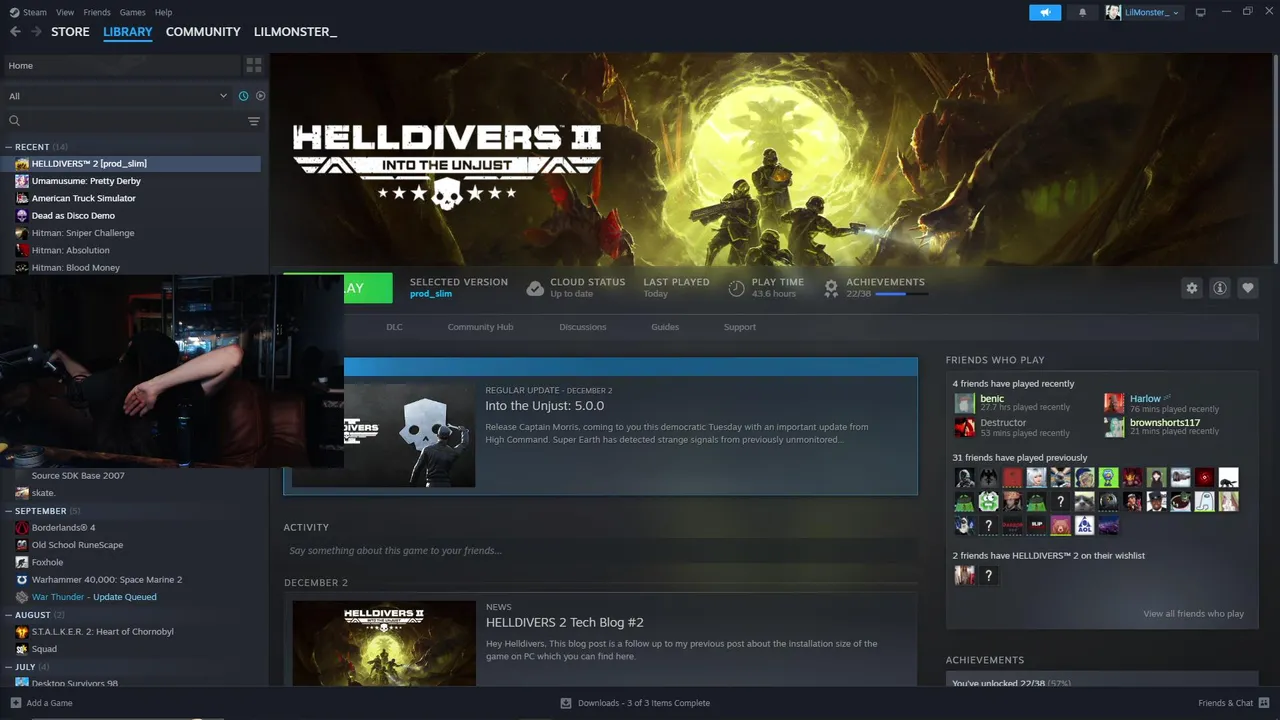
Task: Click Harlow's avatar
Action: 1114,403
